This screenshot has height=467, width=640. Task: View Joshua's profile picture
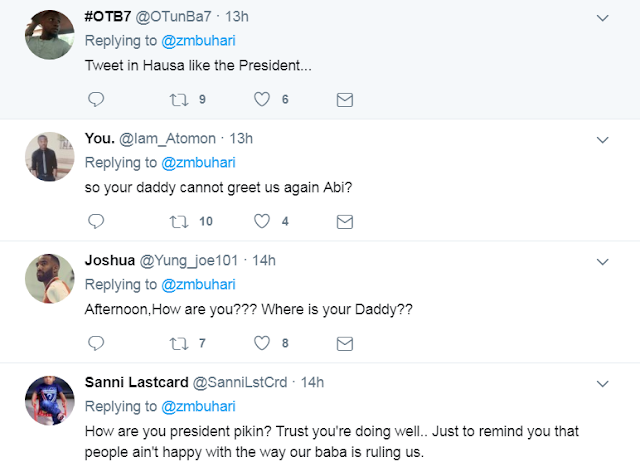[x=49, y=278]
